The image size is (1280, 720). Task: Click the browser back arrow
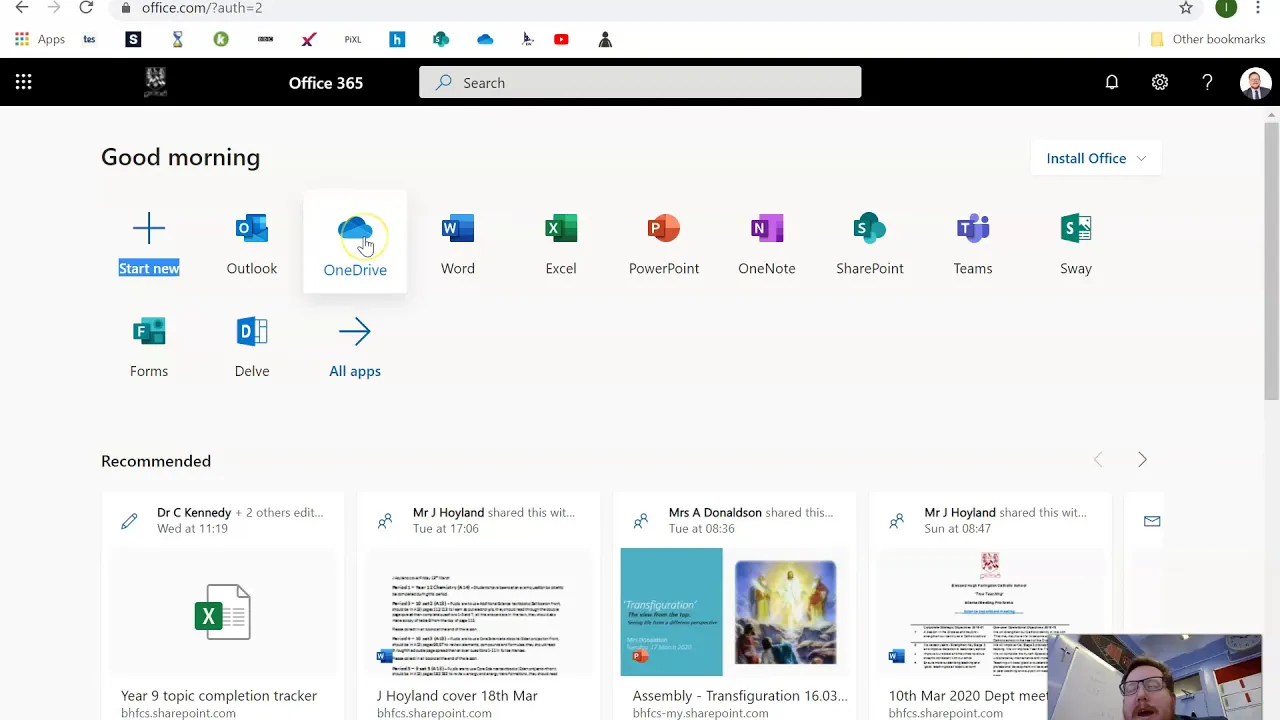[22, 8]
